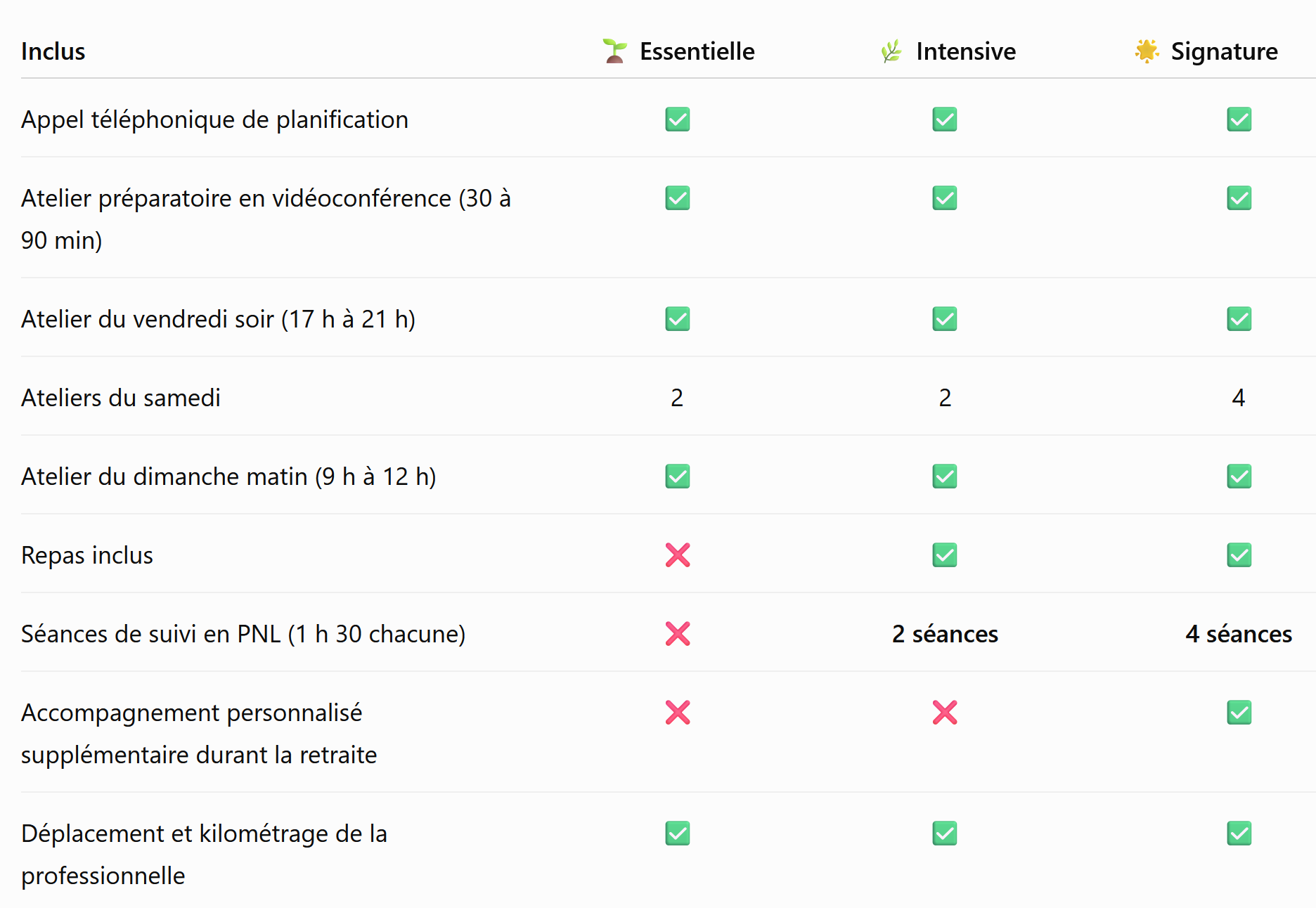The width and height of the screenshot is (1316, 908).
Task: Click red X for Séances de suivi under Essentielle
Action: [x=678, y=634]
